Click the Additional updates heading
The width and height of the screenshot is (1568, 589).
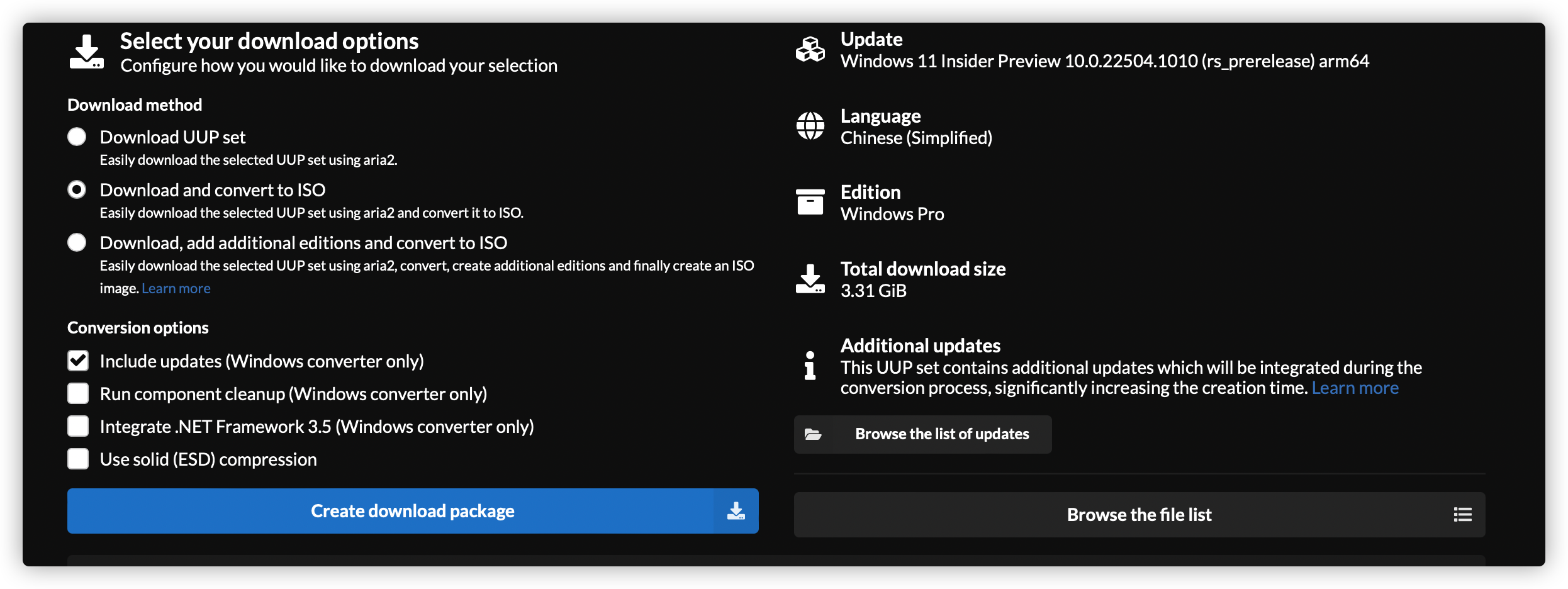(x=921, y=345)
